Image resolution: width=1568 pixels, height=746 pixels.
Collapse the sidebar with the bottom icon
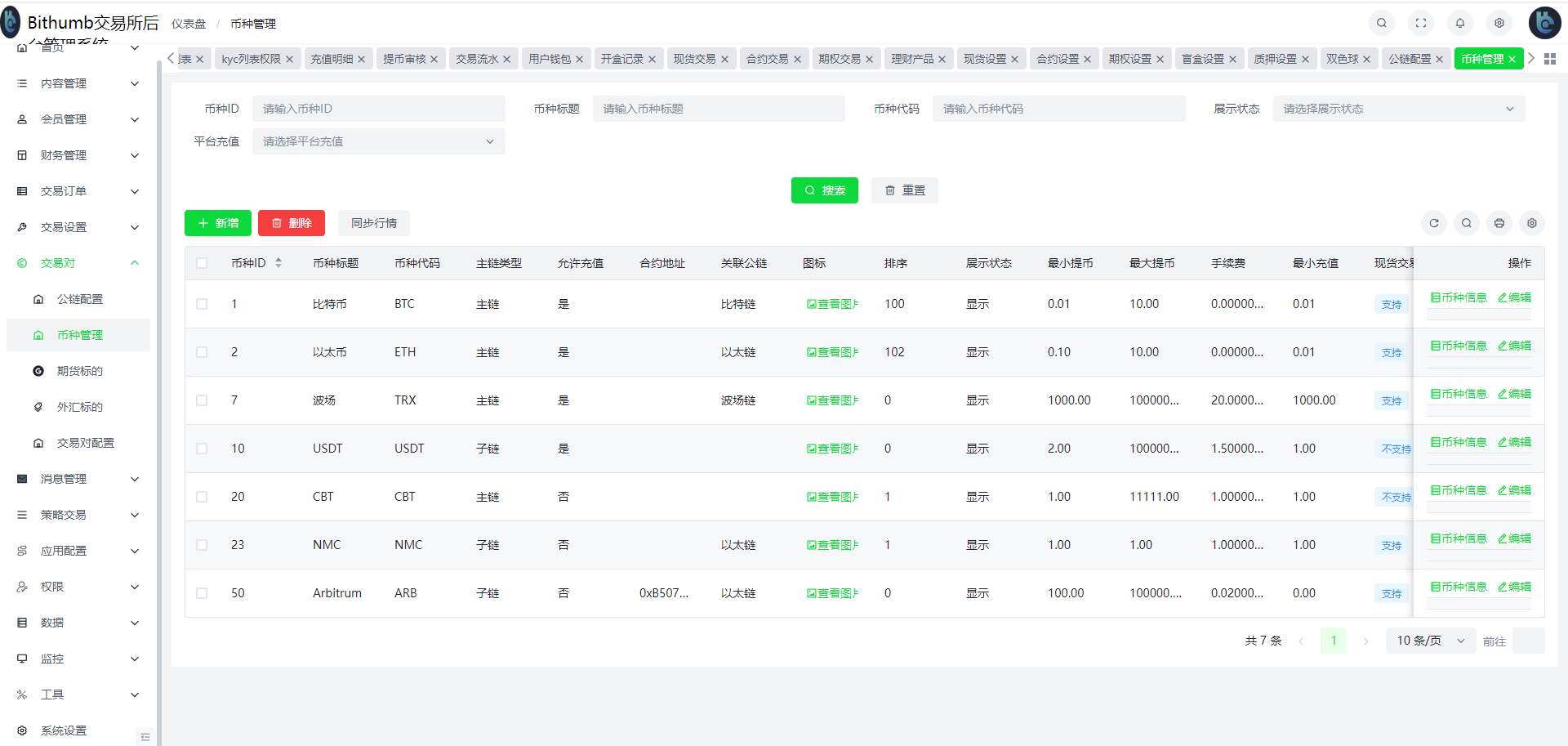click(145, 736)
